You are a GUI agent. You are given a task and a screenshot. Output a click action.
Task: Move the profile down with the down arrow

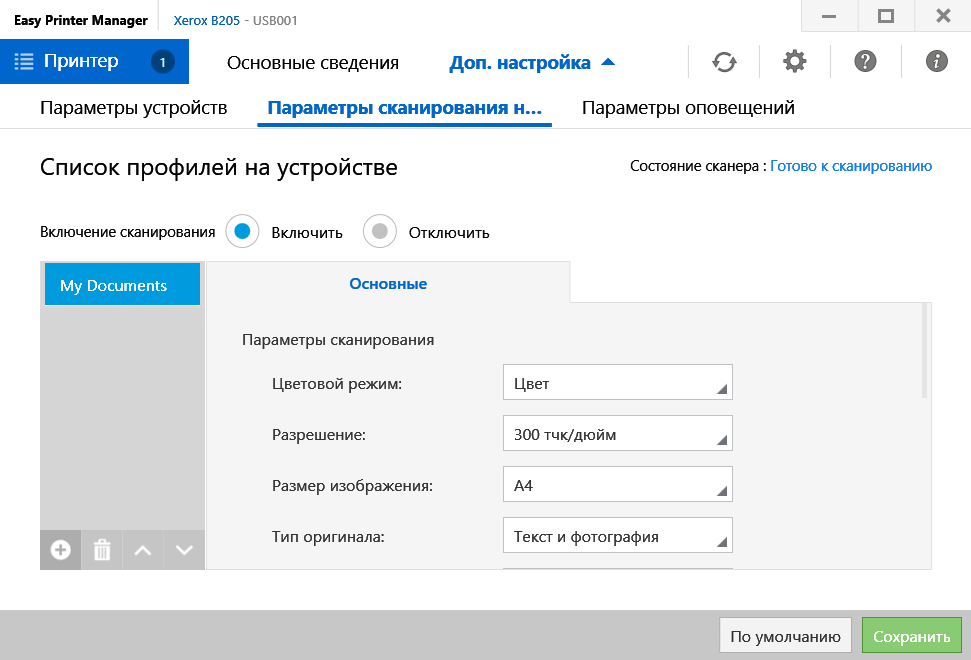click(x=184, y=550)
